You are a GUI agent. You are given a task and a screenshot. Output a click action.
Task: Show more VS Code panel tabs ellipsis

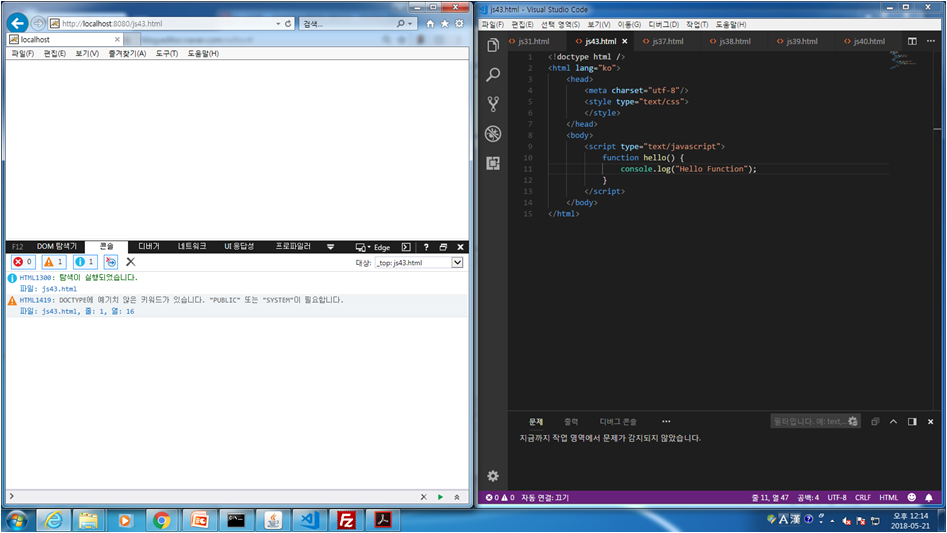[x=666, y=421]
